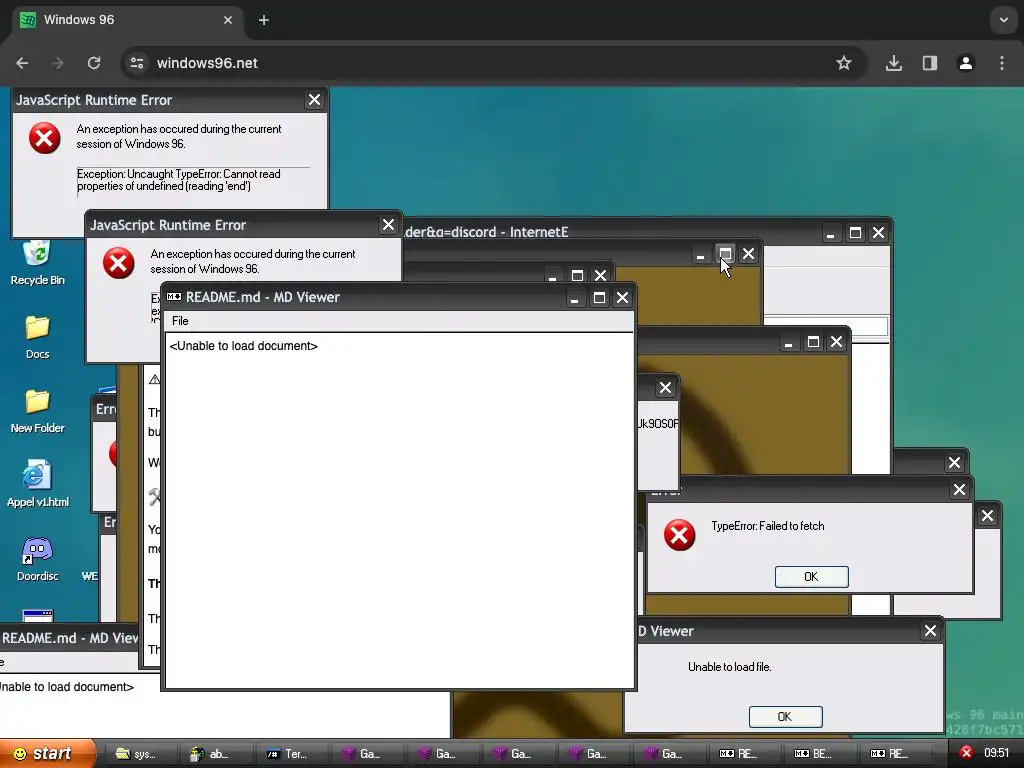Minimize the front README.md MD Viewer window
This screenshot has height=768, width=1024.
pos(574,298)
